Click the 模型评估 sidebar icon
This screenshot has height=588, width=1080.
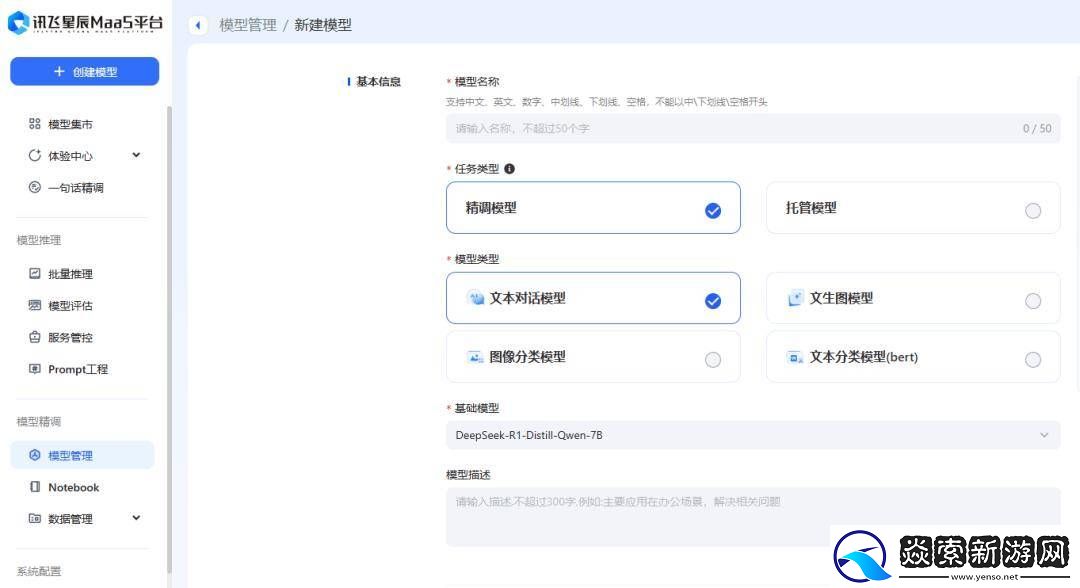(x=36, y=306)
